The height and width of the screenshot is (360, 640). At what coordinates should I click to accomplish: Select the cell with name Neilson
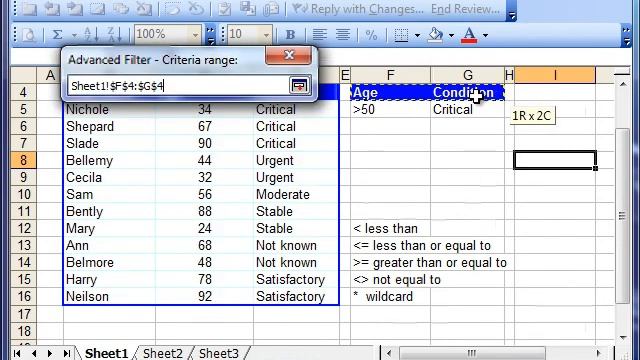(109, 296)
